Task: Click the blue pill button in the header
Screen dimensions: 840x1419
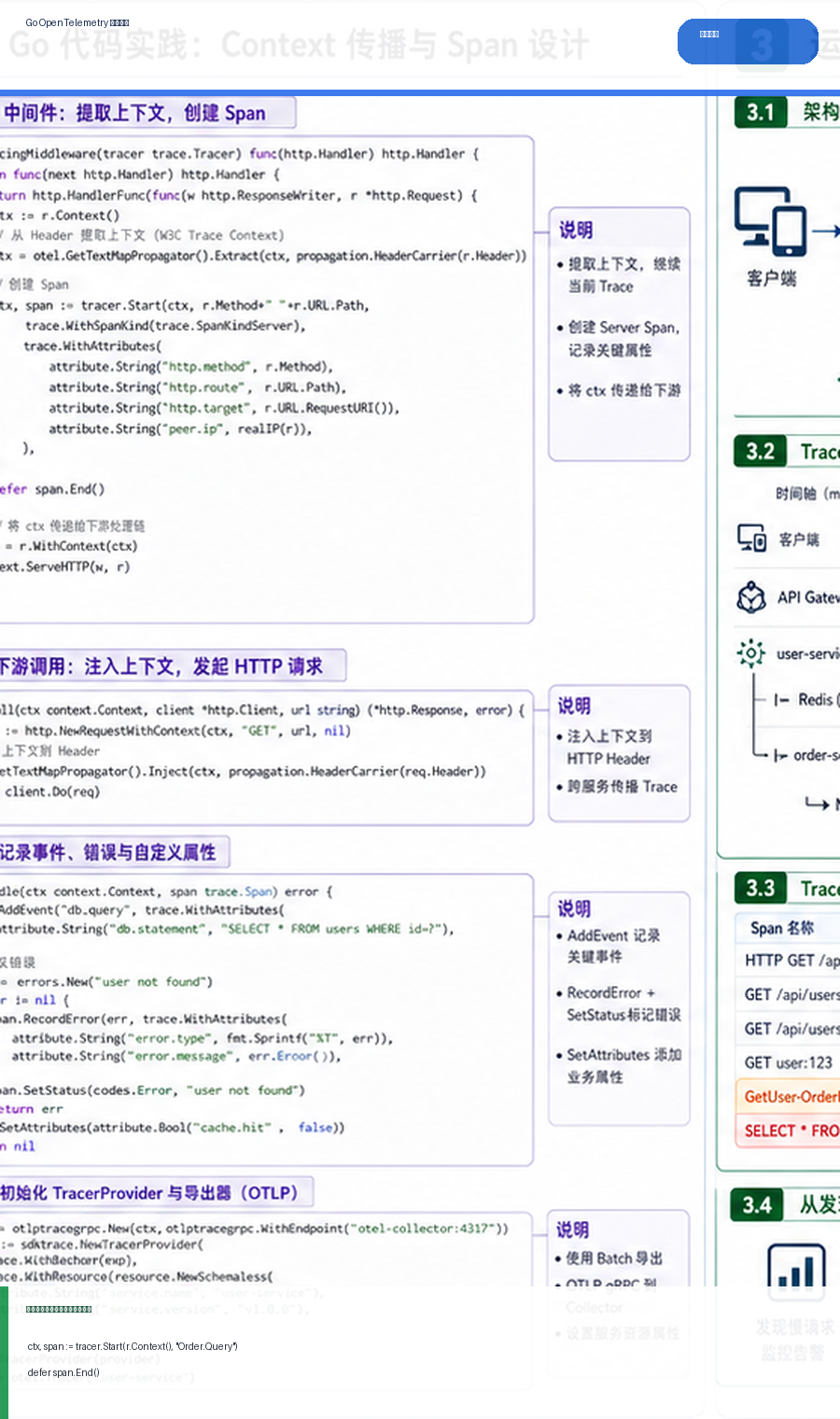Action: click(x=748, y=41)
